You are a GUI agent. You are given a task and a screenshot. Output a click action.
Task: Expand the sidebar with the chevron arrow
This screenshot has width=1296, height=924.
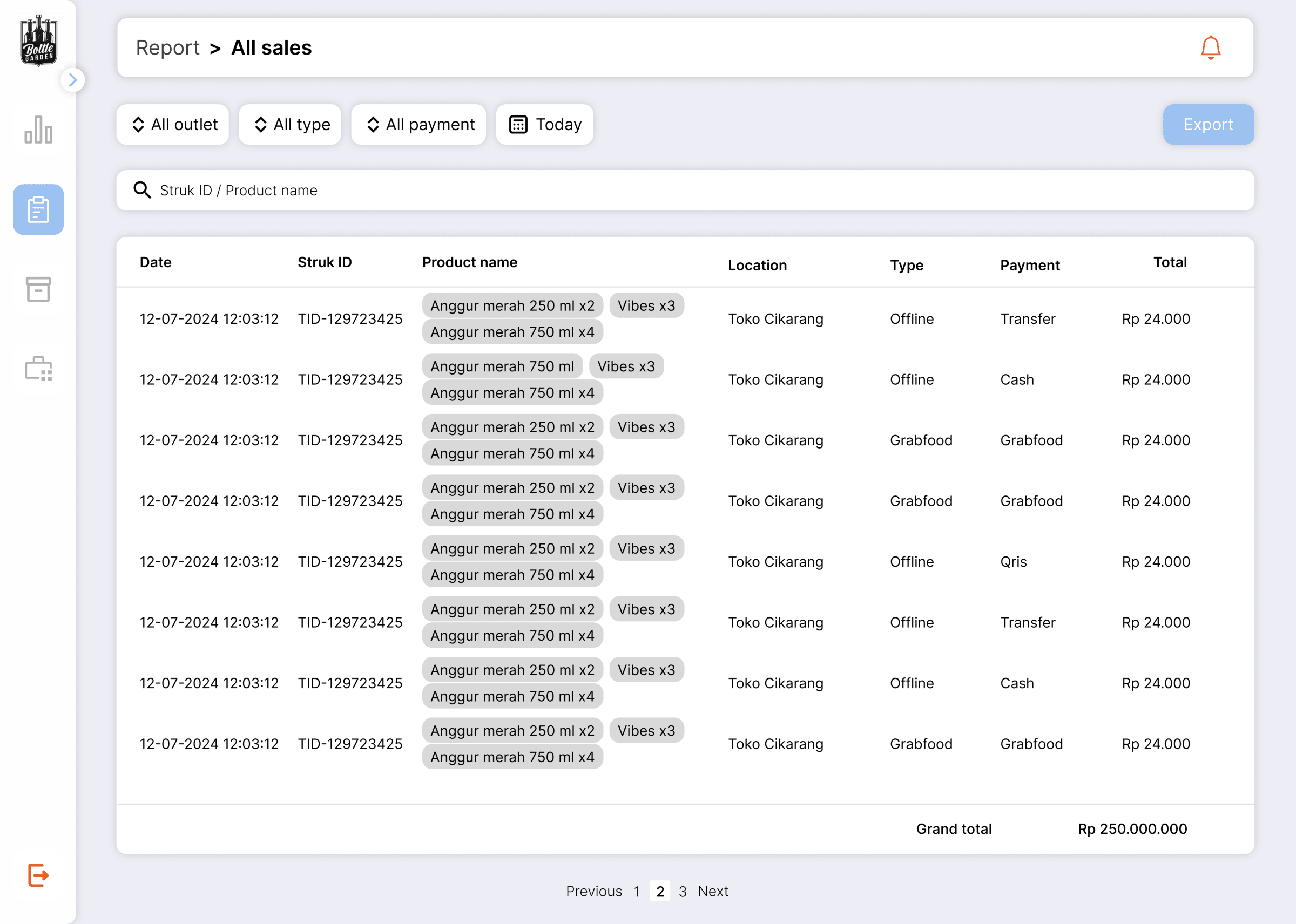point(73,80)
